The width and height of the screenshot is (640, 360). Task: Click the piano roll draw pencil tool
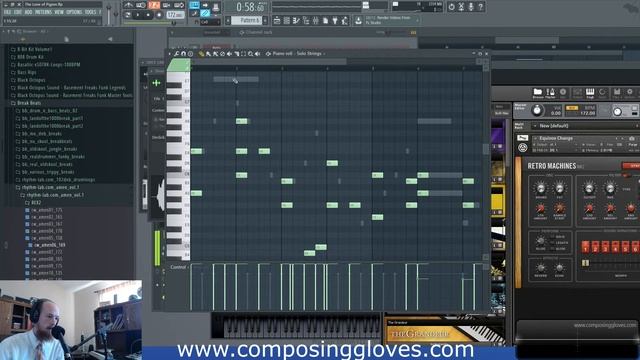click(201, 53)
